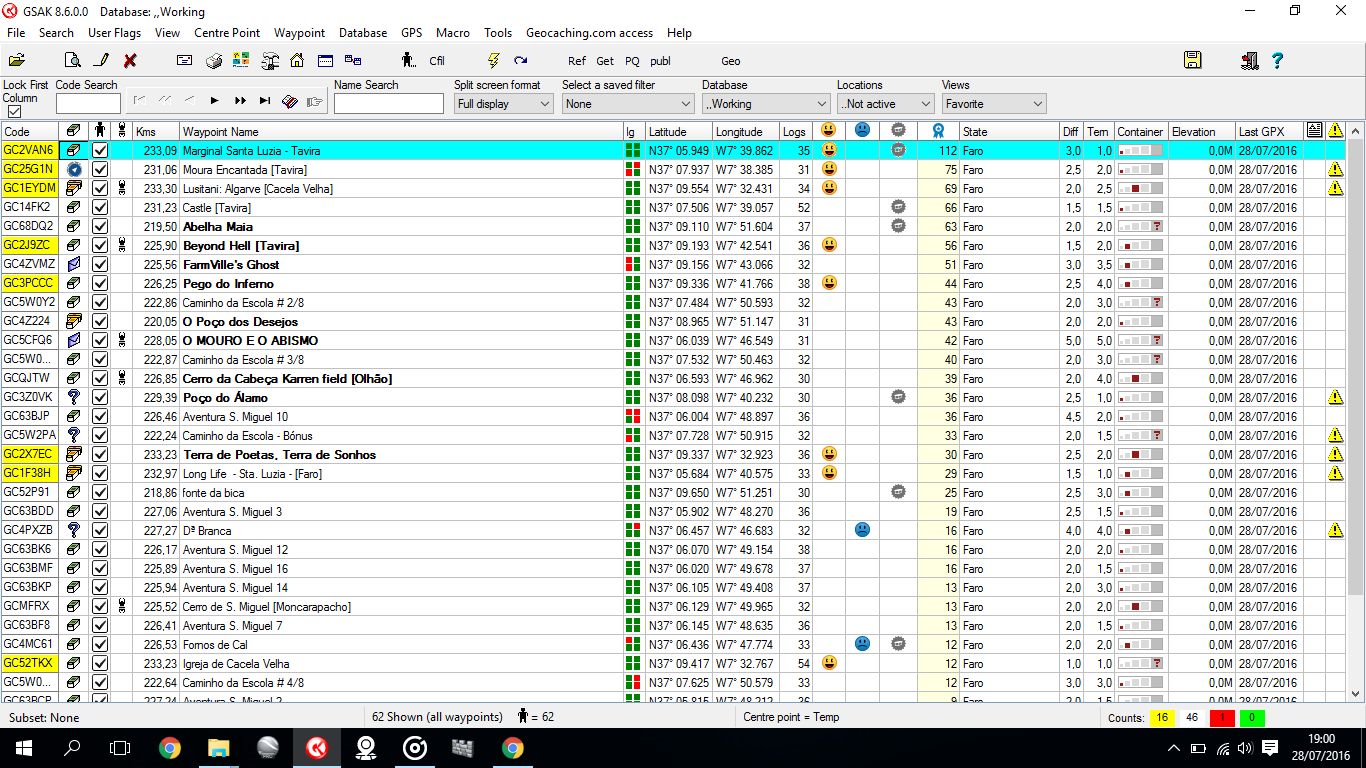Click the printer toolbar icon
Viewport: 1366px width, 768px height.
click(x=213, y=61)
